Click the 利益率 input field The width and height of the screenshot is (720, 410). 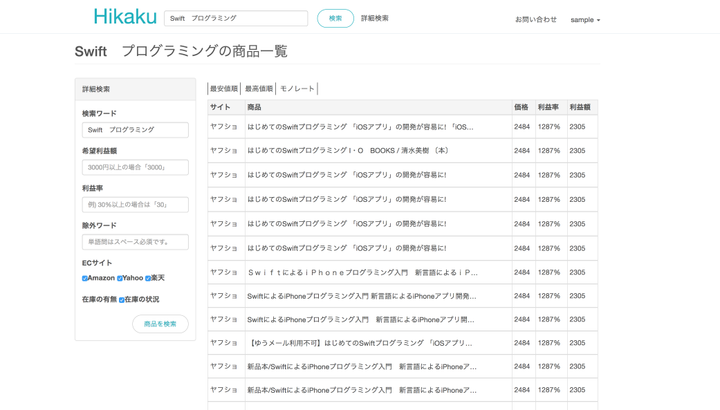[x=135, y=204]
